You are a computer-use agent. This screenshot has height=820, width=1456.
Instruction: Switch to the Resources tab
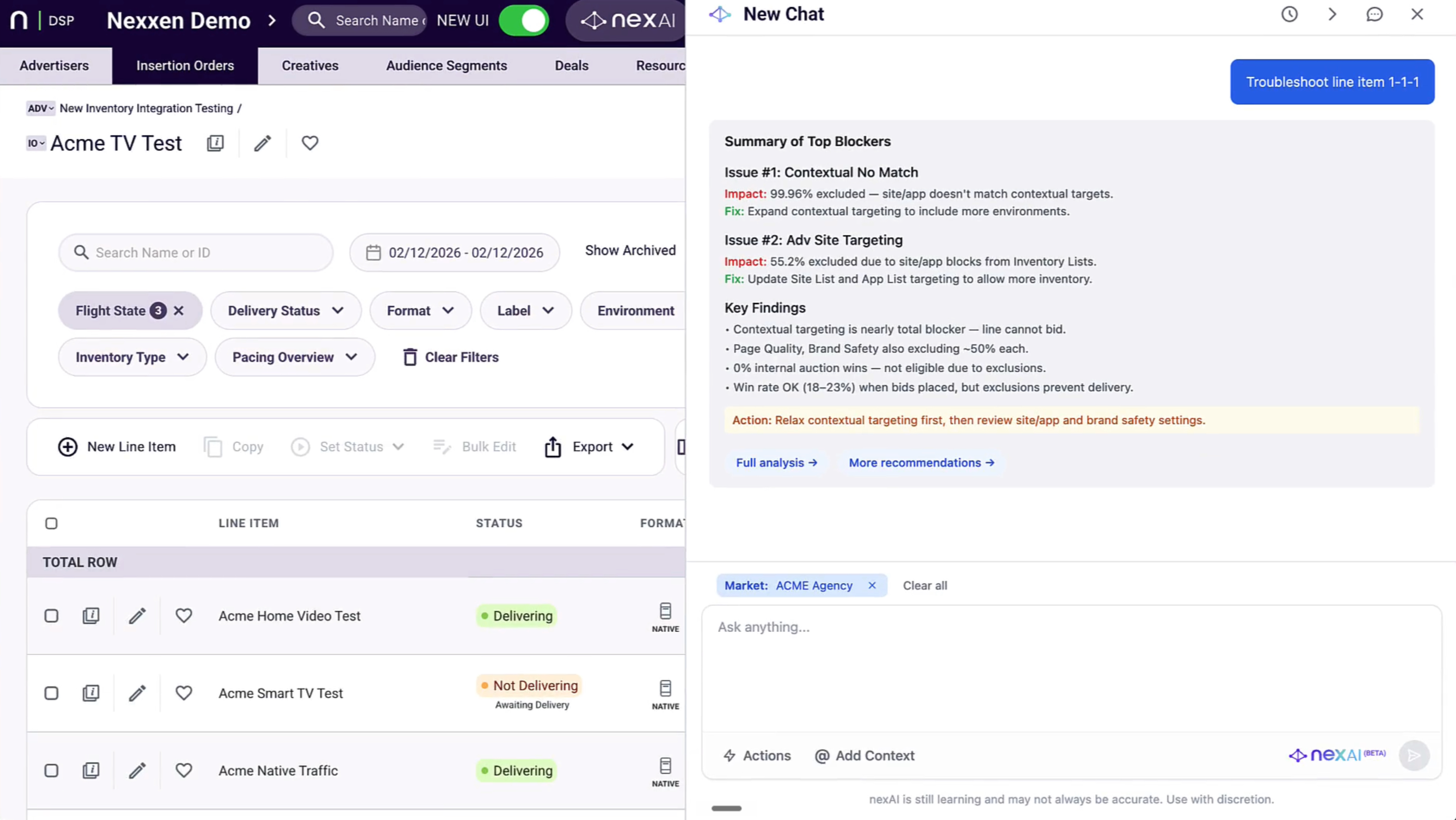coord(660,66)
